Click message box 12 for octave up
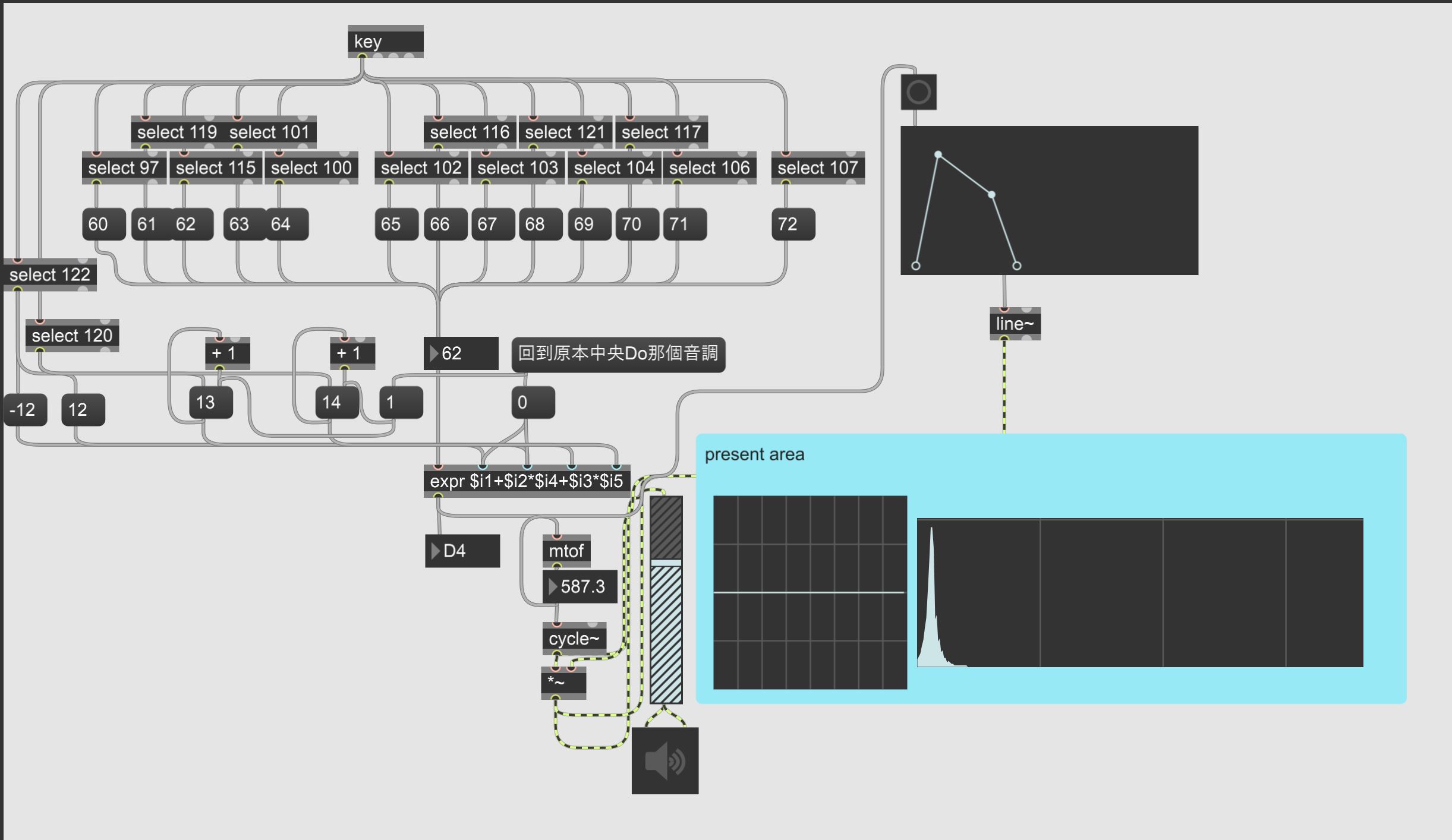This screenshot has height=840, width=1452. [x=83, y=409]
